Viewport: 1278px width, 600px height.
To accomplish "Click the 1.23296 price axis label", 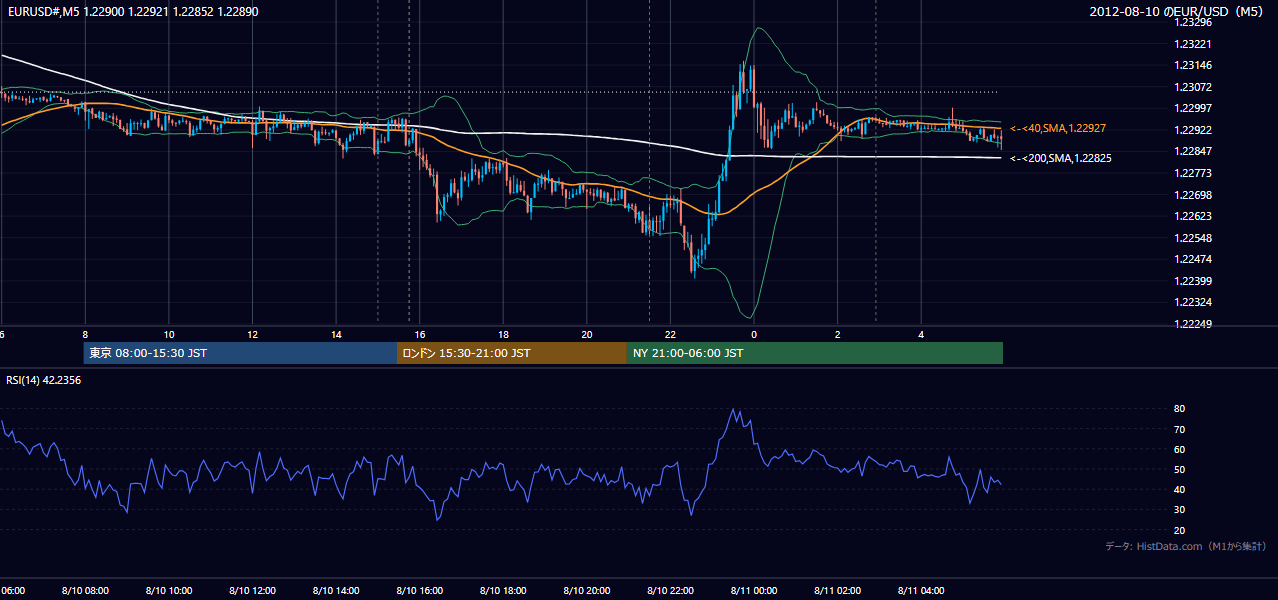I will pos(1192,22).
